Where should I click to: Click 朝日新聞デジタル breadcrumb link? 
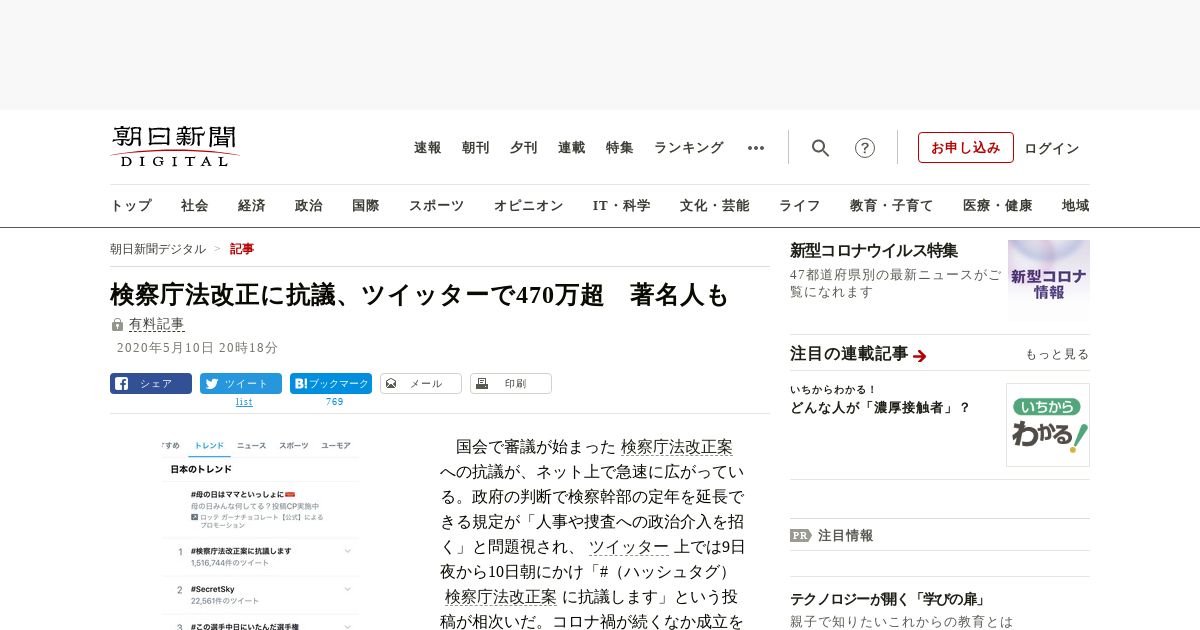click(158, 249)
